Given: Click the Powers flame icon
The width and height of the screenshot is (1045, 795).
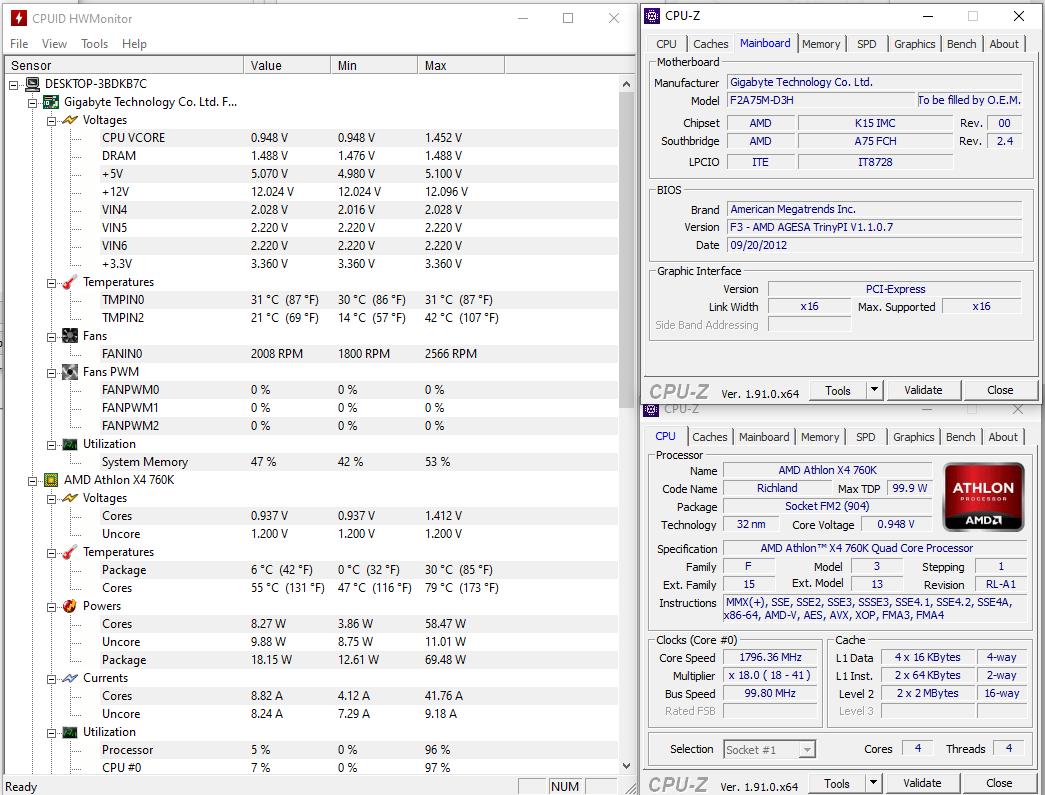Looking at the screenshot, I should click(69, 606).
